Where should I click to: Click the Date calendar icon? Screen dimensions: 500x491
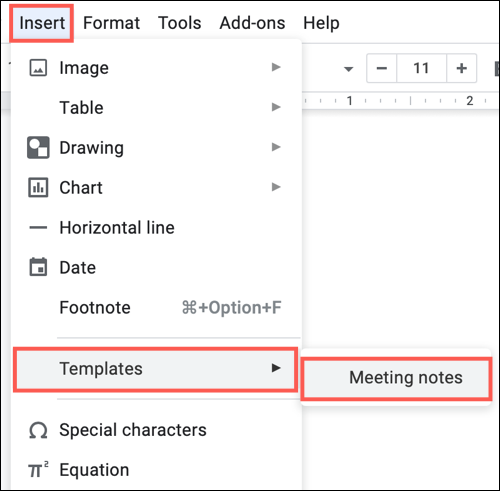coord(38,267)
